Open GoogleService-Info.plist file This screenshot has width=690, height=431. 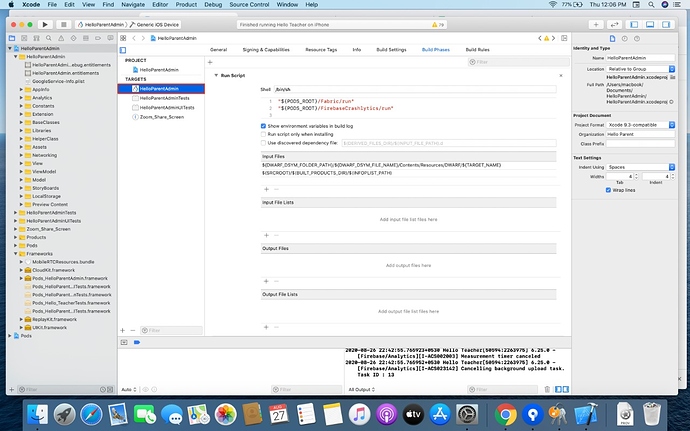click(58, 81)
